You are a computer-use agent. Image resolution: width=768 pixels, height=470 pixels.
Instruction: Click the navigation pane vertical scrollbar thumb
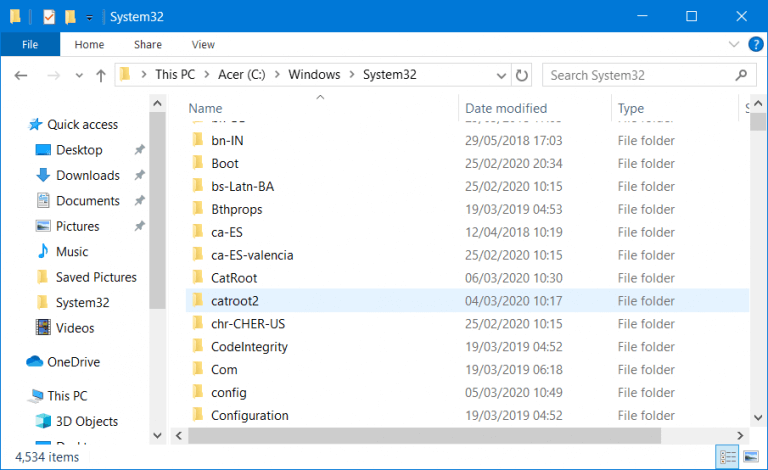point(157,211)
